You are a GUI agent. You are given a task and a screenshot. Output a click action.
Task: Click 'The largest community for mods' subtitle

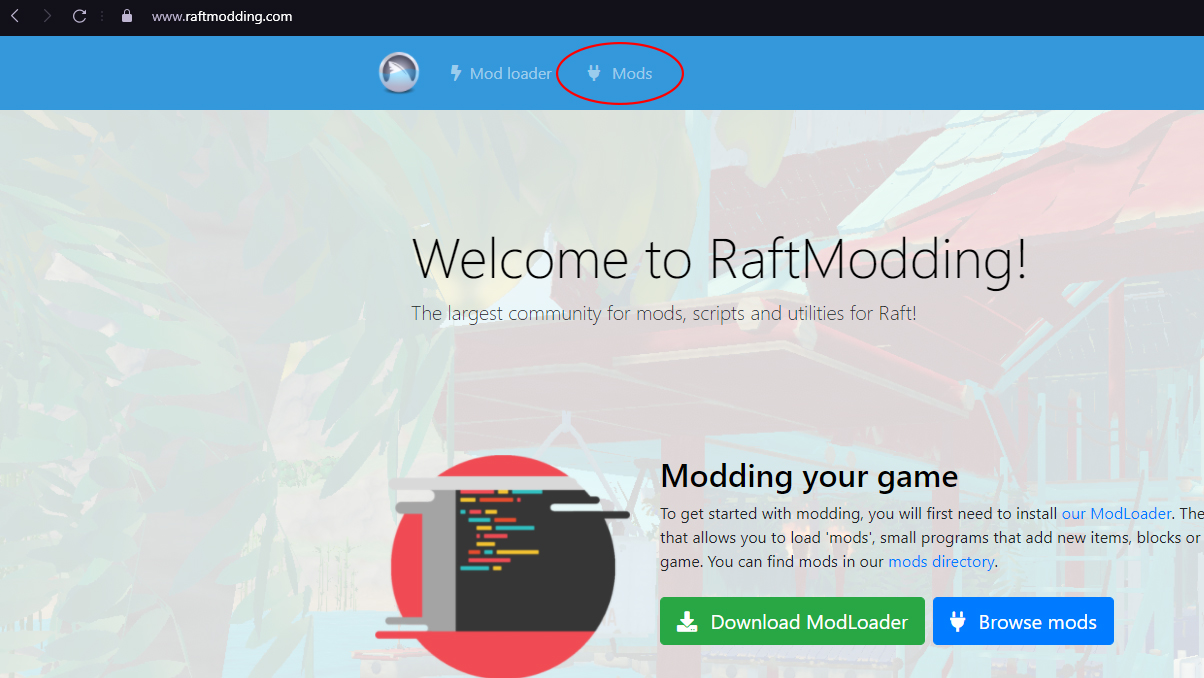pyautogui.click(x=664, y=313)
